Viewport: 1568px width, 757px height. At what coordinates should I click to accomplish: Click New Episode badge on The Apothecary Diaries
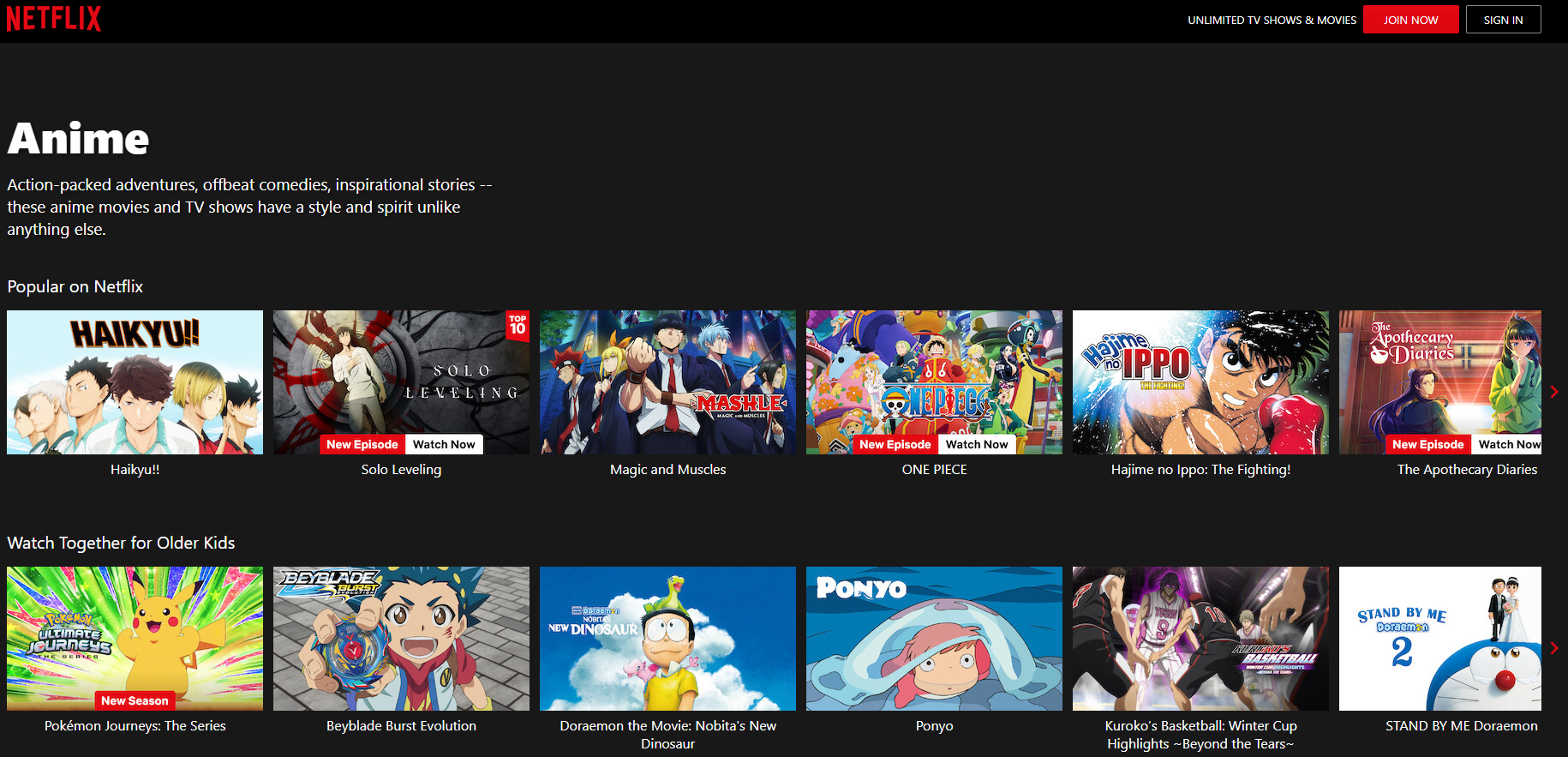pyautogui.click(x=1427, y=444)
